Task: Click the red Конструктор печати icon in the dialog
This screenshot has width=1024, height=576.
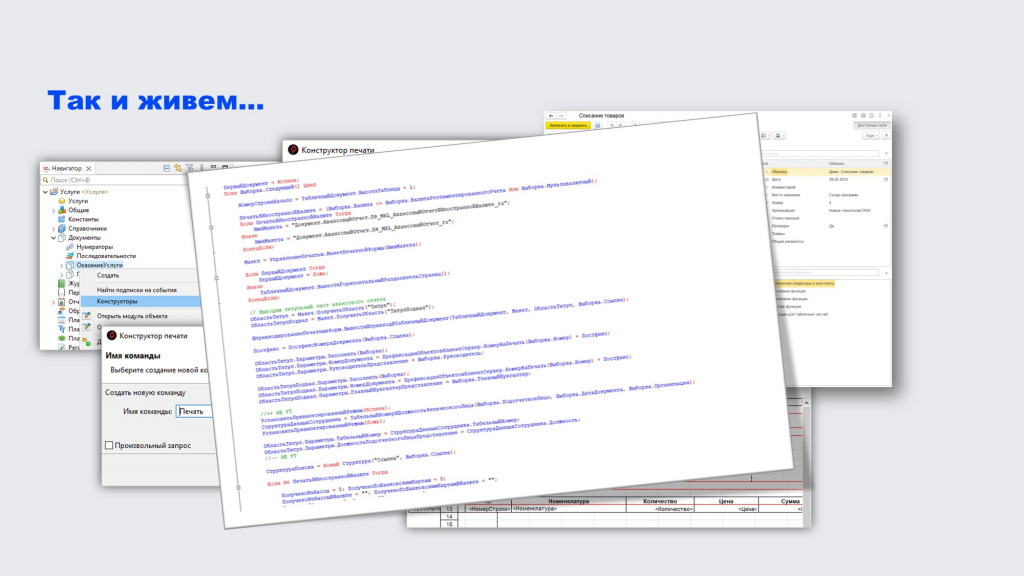Action: coord(112,336)
